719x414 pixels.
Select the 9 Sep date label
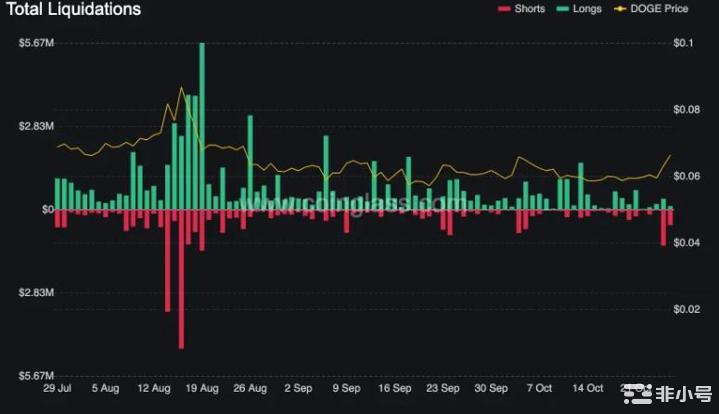coord(346,387)
